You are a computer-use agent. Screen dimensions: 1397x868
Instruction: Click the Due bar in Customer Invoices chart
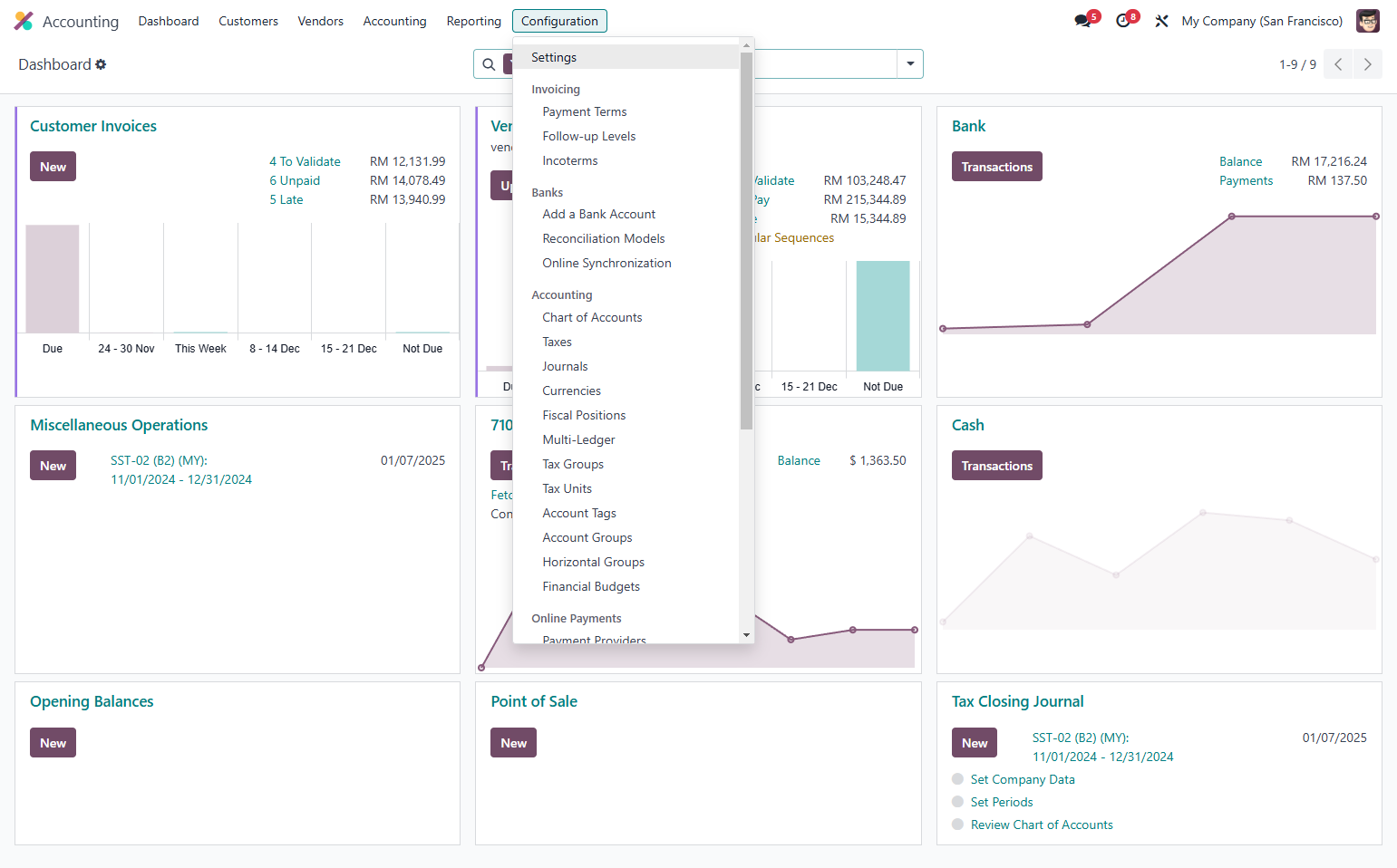(53, 279)
